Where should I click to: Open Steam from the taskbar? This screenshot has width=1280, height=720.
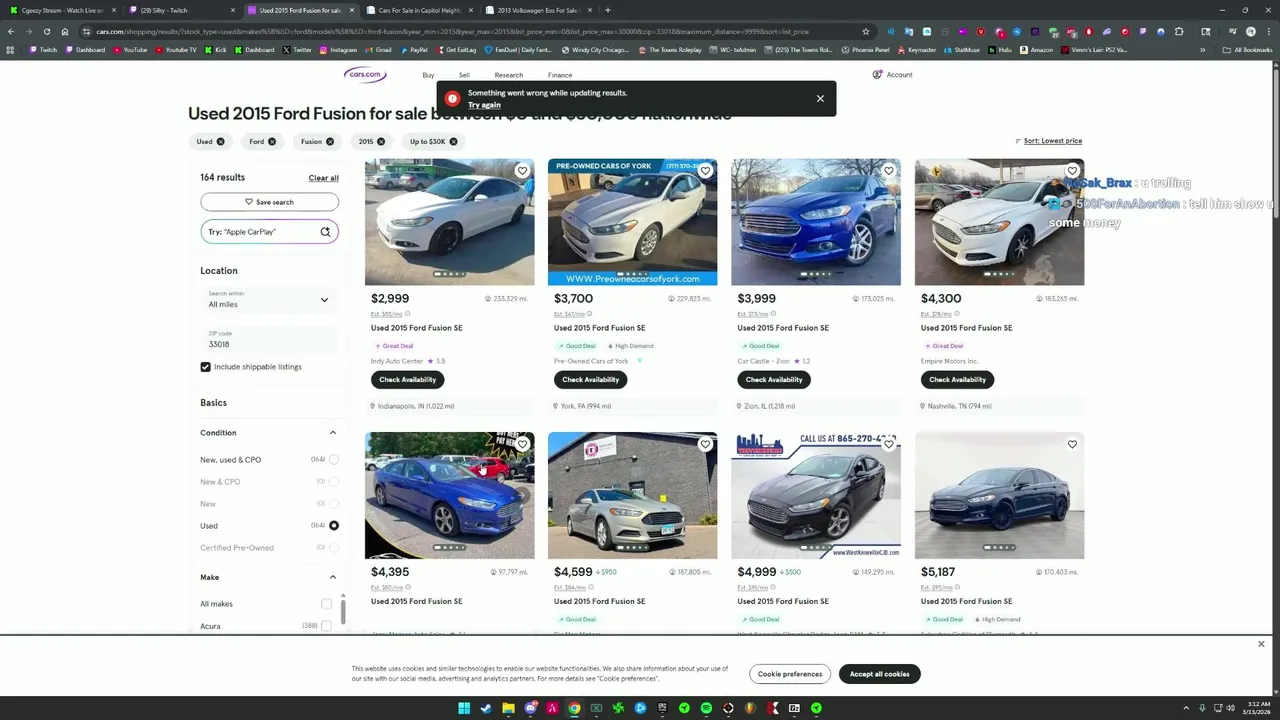click(486, 708)
